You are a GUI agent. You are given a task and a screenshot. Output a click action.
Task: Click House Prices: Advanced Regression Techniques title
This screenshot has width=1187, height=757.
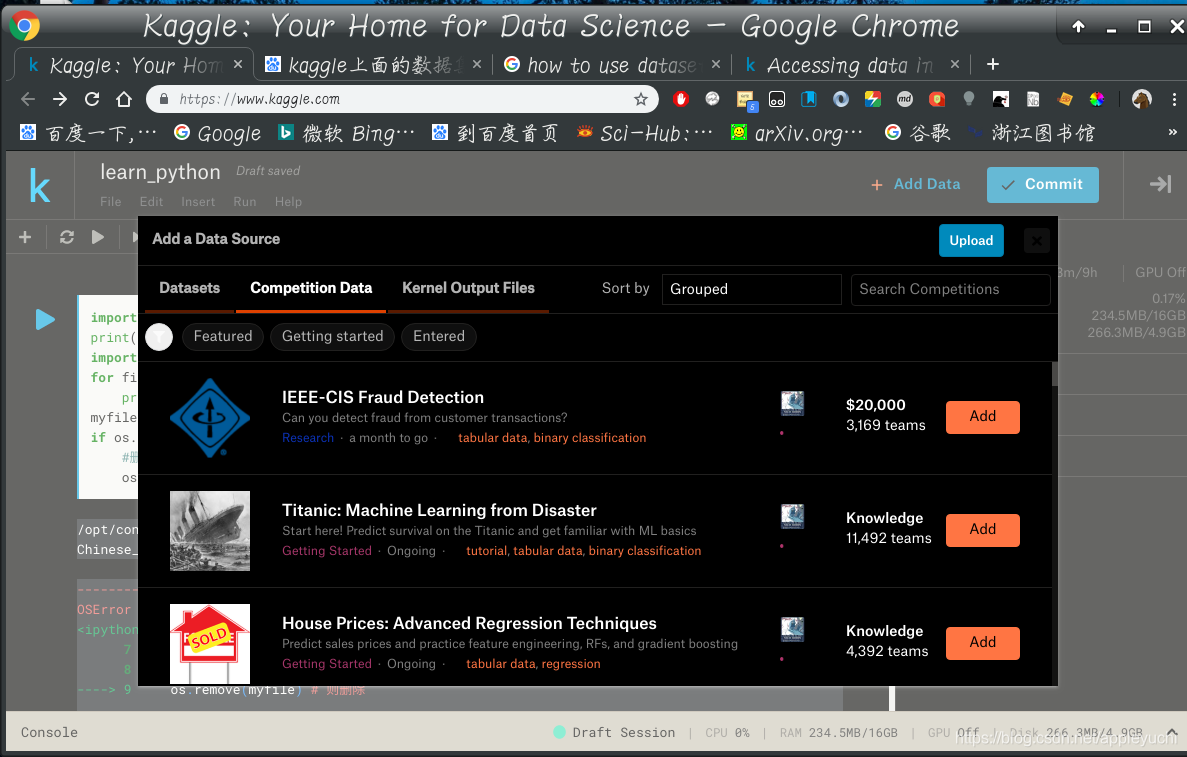pos(469,623)
